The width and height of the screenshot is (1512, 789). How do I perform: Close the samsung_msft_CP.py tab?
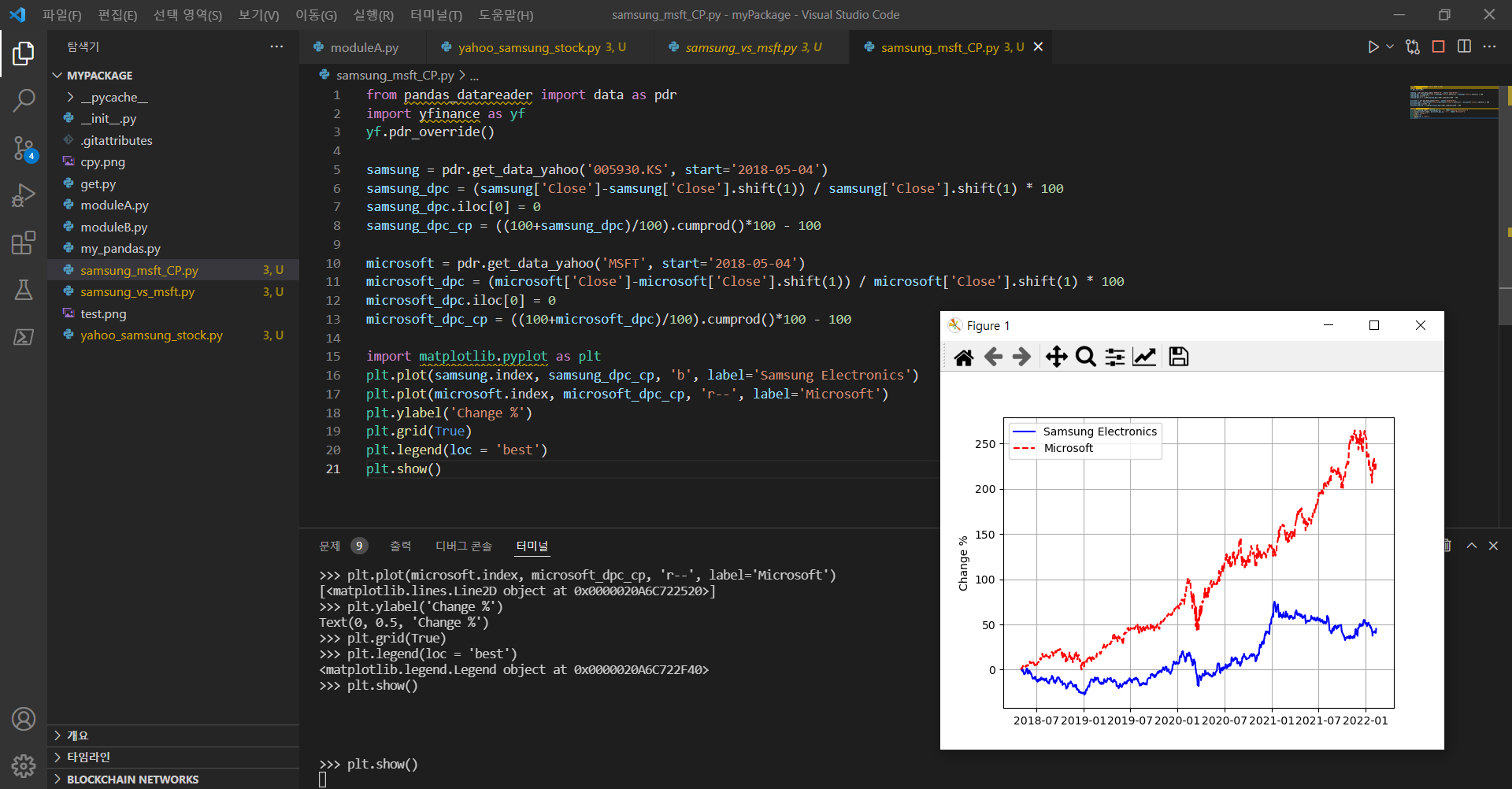[x=1038, y=47]
